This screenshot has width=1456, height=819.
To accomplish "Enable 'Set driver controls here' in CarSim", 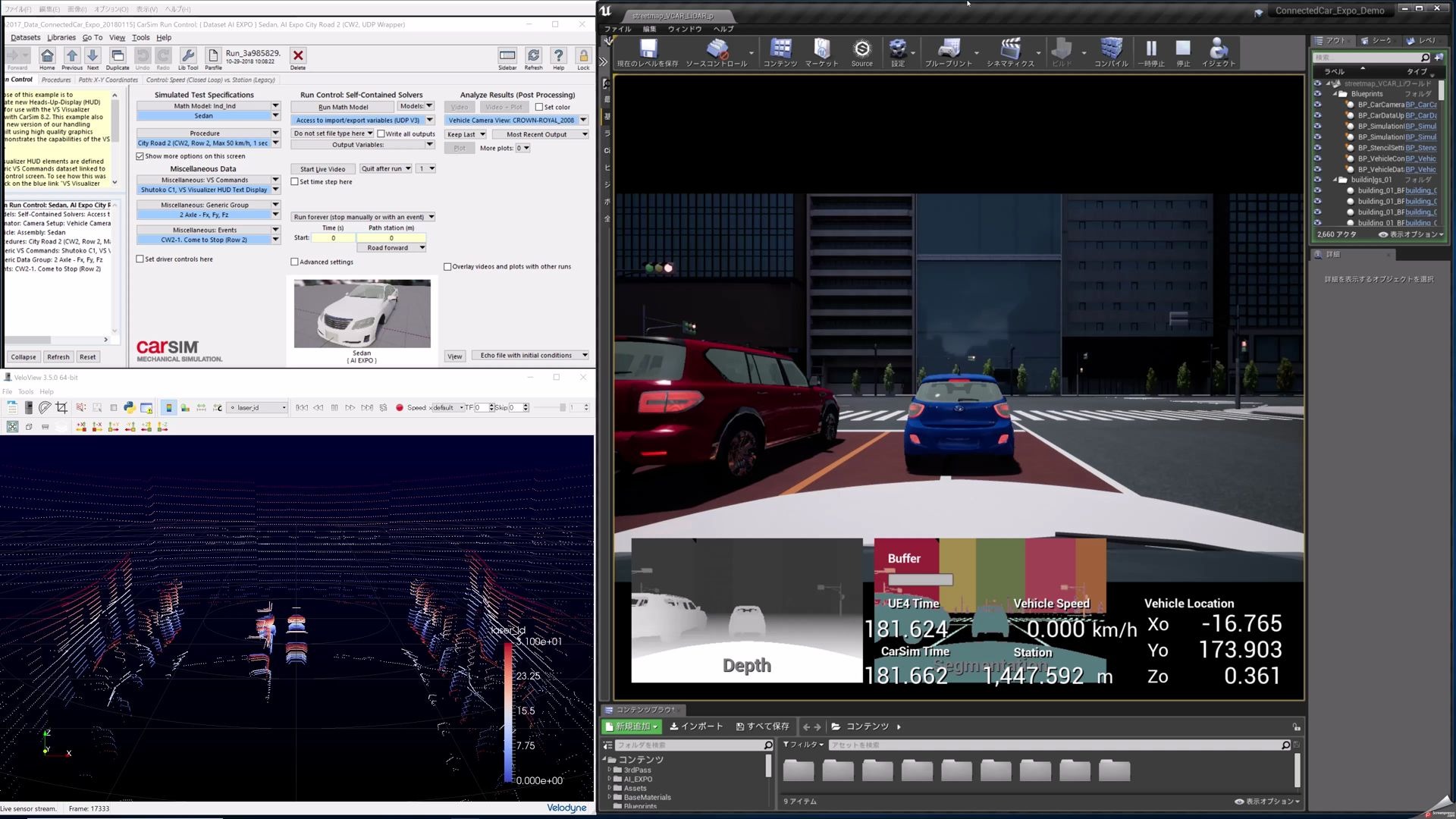I will click(x=141, y=259).
